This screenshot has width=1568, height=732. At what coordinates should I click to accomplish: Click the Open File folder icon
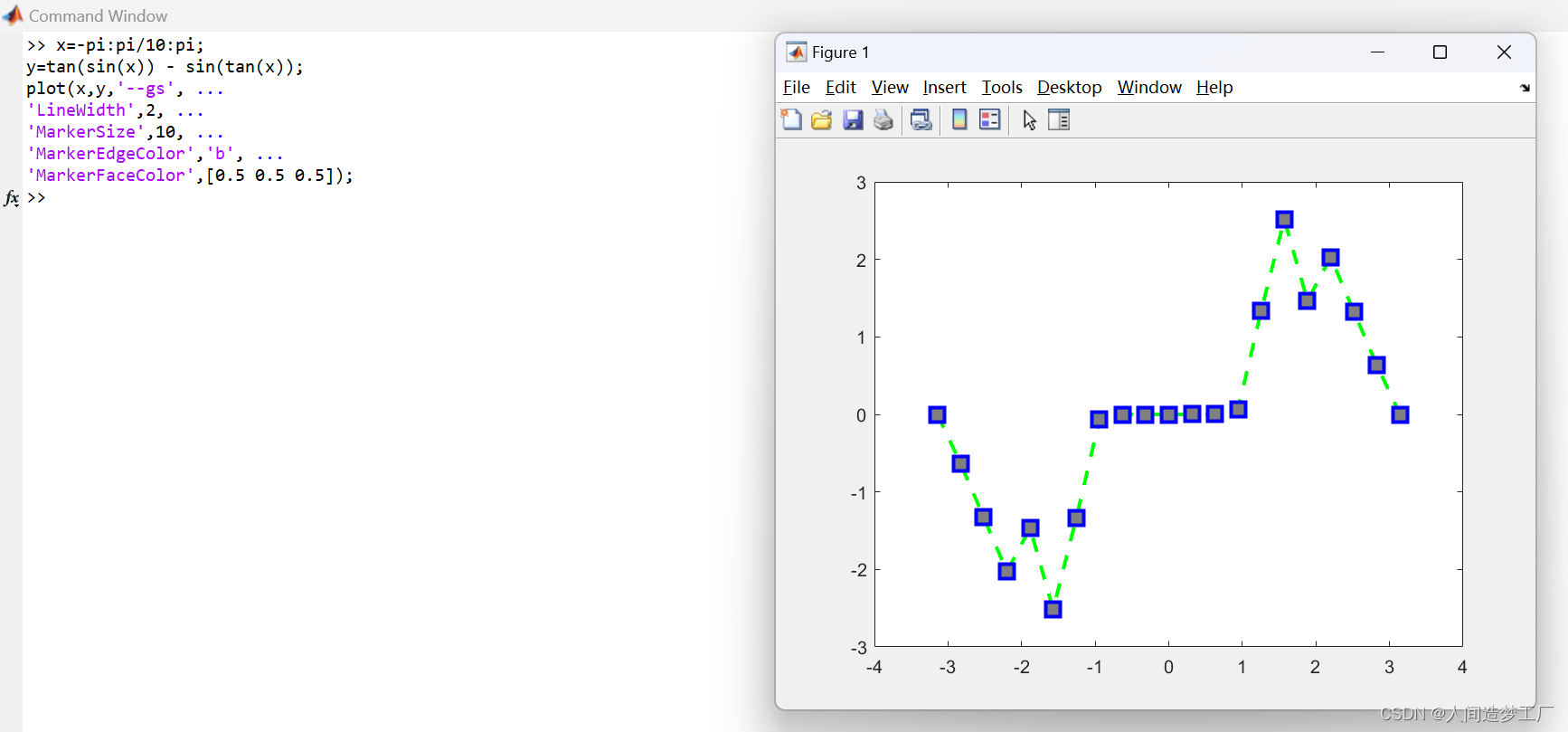coord(821,119)
